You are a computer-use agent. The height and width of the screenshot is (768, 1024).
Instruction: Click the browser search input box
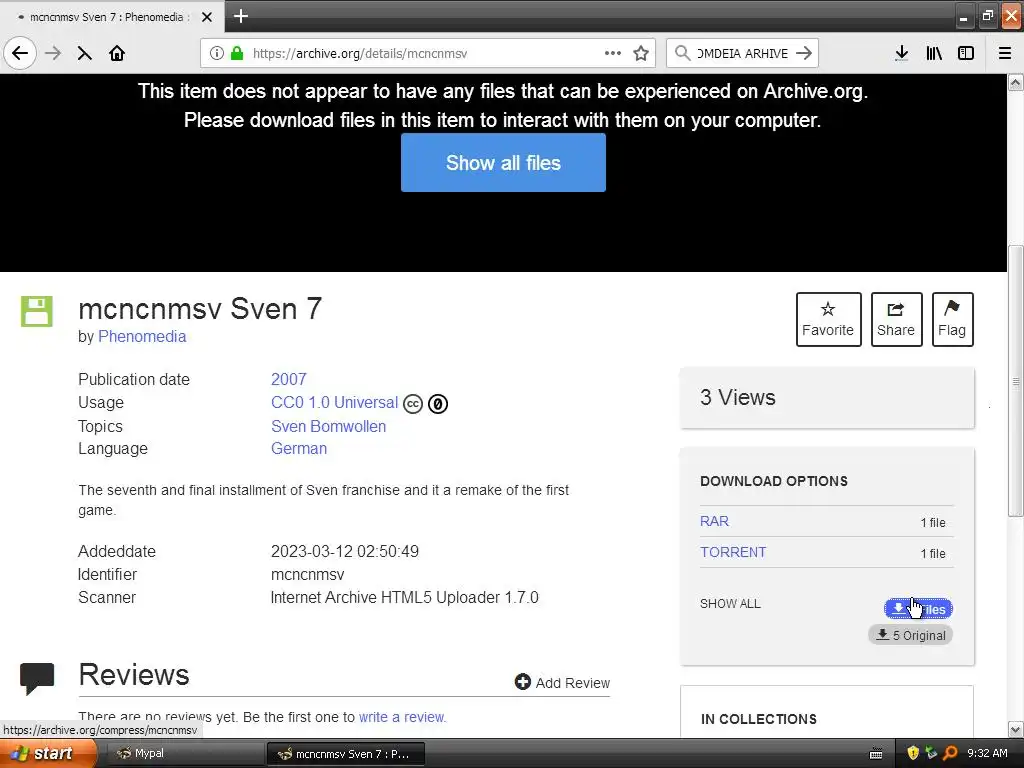[743, 53]
